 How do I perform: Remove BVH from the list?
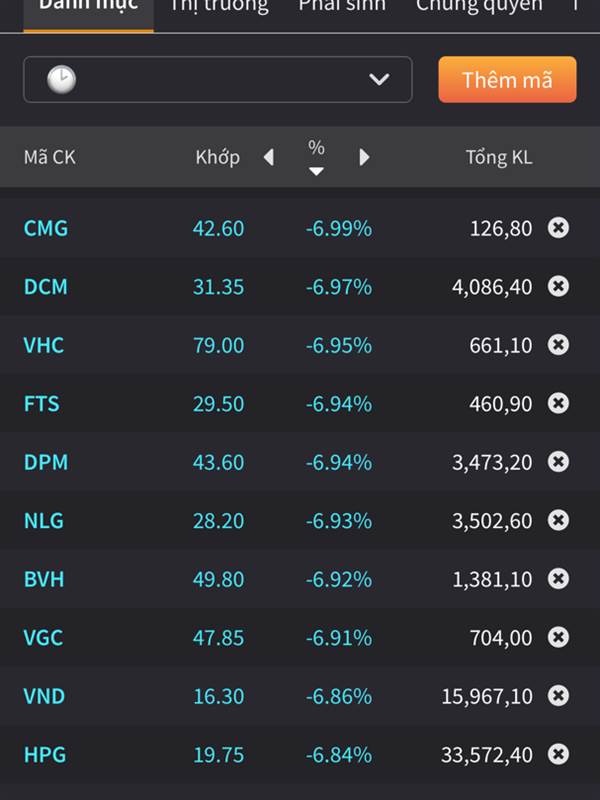click(558, 579)
